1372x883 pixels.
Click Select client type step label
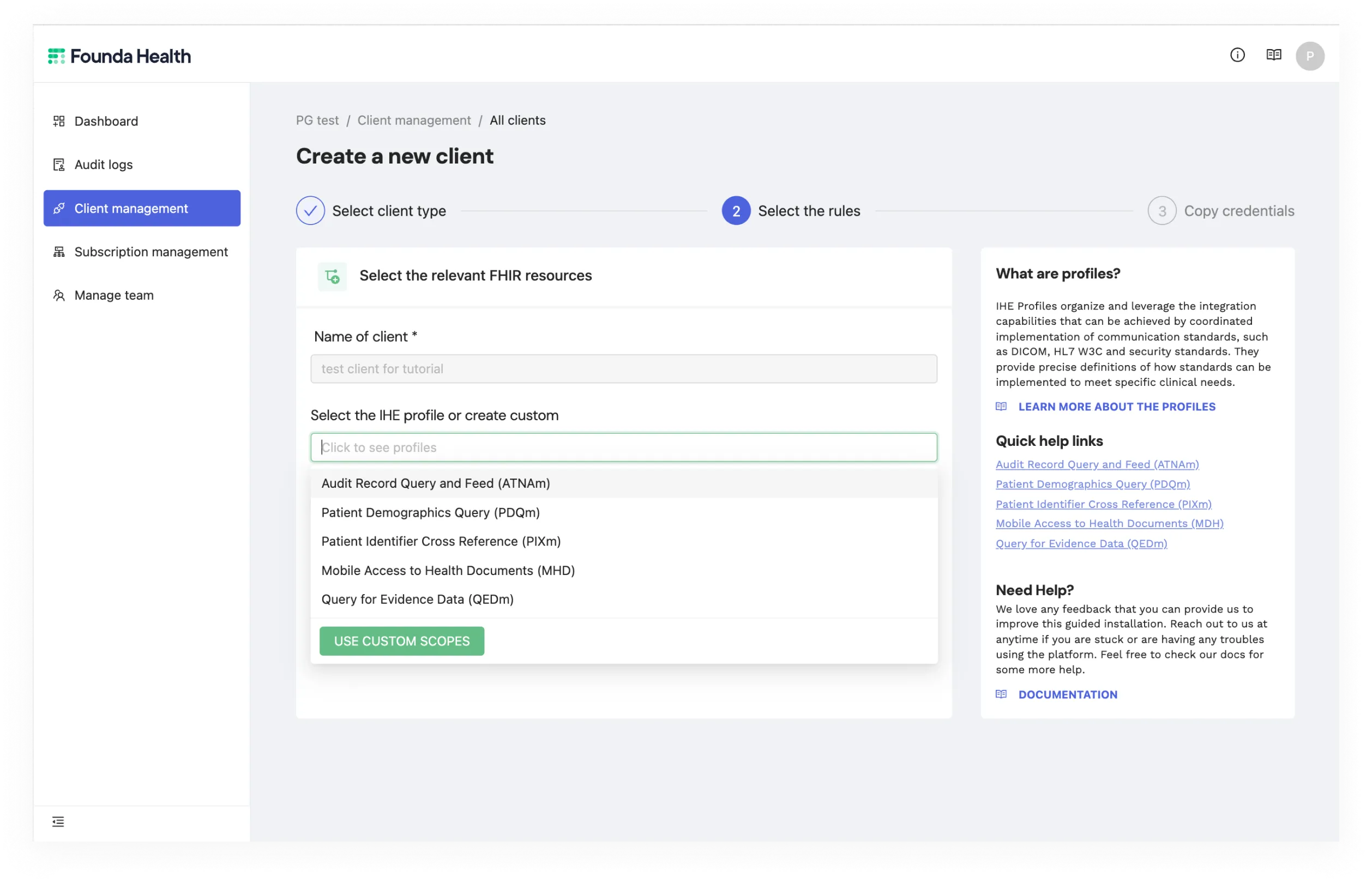click(x=389, y=211)
